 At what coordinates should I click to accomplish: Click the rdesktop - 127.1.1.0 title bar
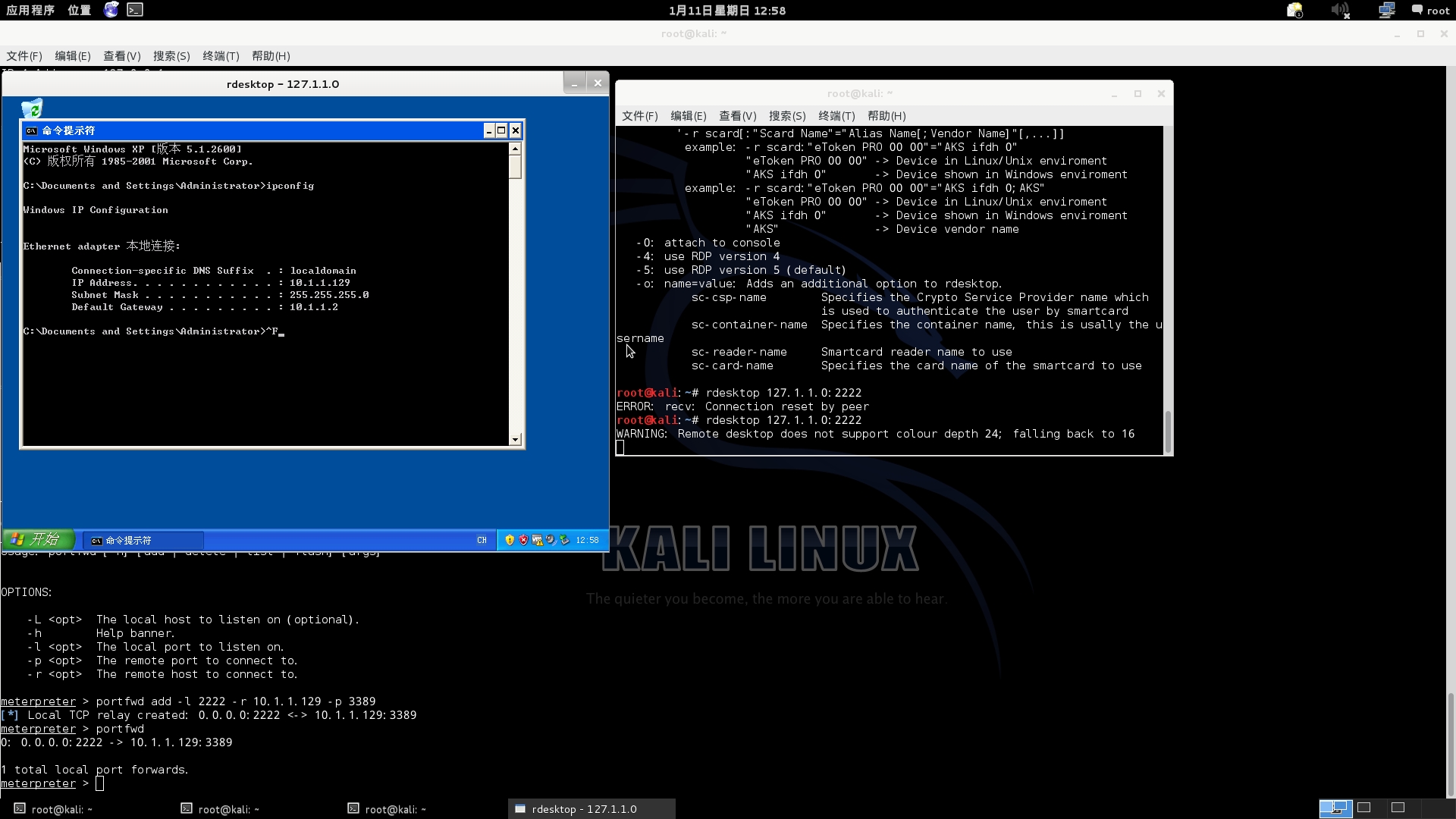point(282,84)
